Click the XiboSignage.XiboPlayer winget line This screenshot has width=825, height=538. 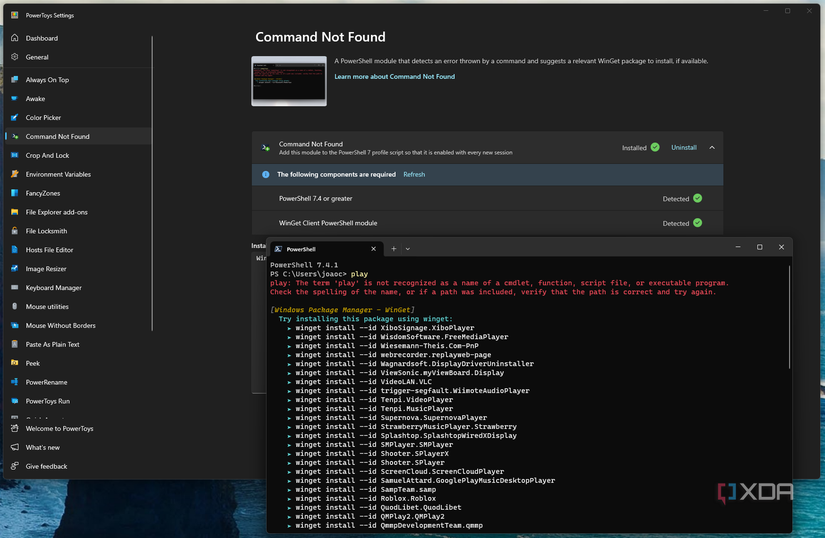(381, 328)
